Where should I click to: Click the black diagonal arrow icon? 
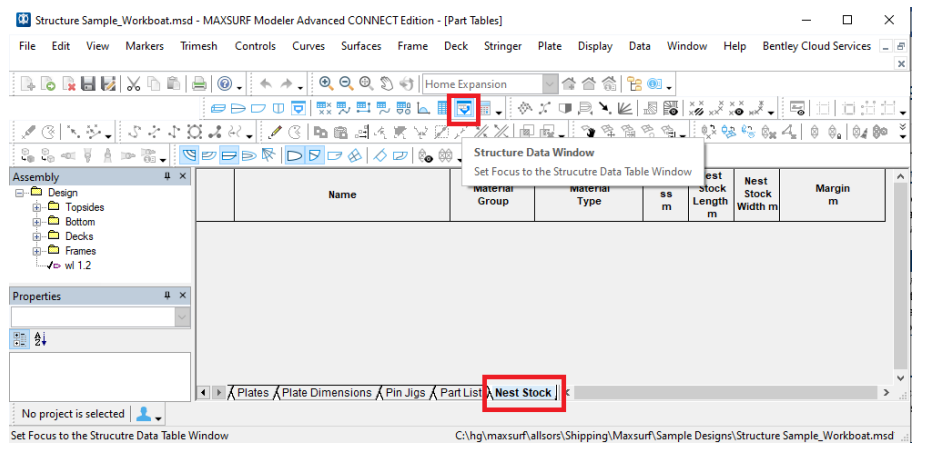pos(605,109)
